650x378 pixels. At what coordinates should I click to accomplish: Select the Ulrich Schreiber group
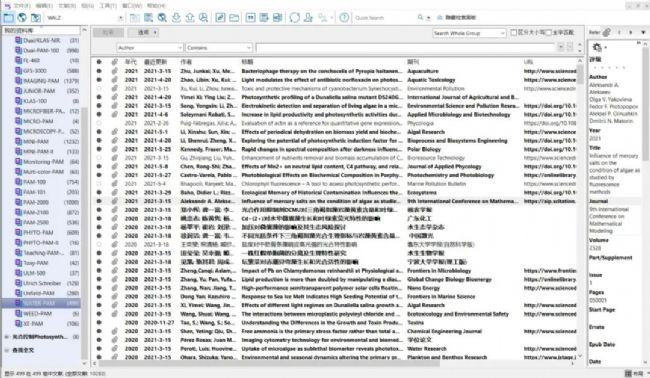pyautogui.click(x=42, y=283)
